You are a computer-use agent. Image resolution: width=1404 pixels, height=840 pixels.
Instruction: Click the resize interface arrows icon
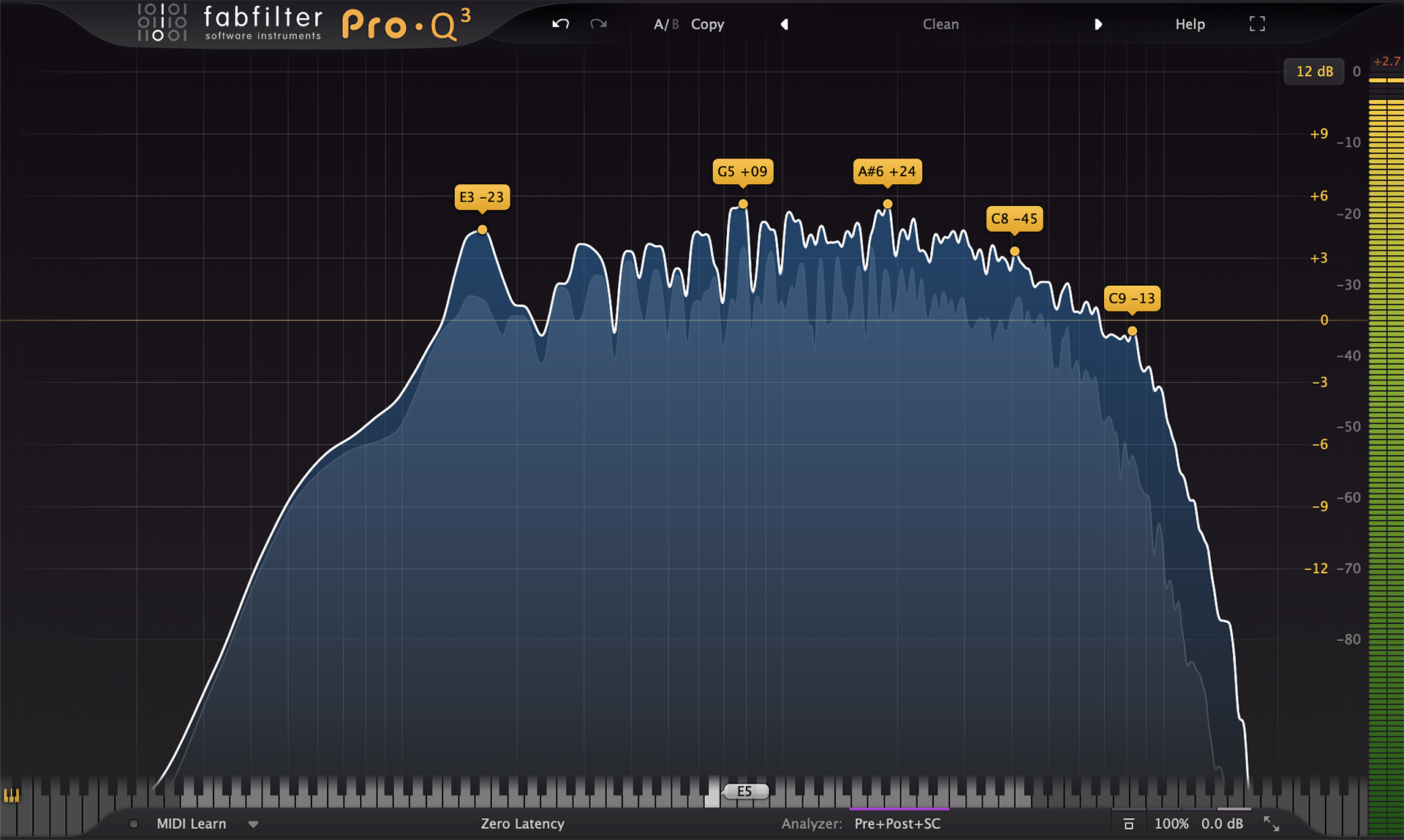(1272, 824)
